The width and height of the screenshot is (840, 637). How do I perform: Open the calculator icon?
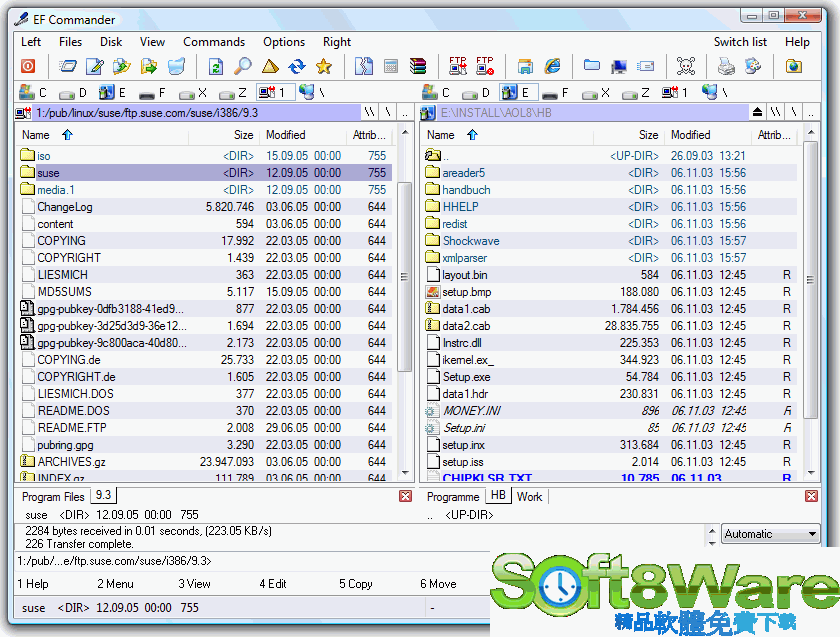pyautogui.click(x=391, y=66)
